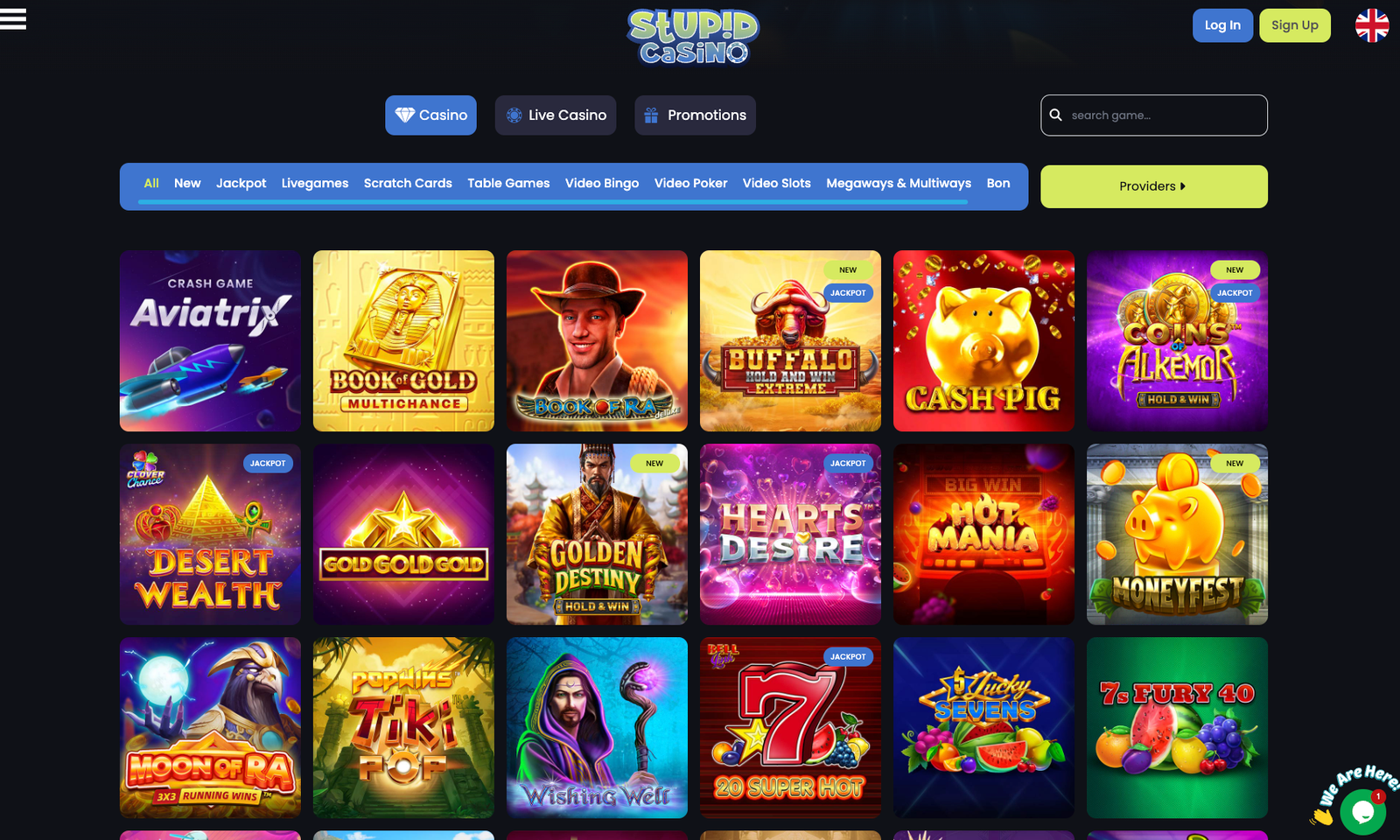Filter games by Jackpot category
The height and width of the screenshot is (840, 1400).
241,183
